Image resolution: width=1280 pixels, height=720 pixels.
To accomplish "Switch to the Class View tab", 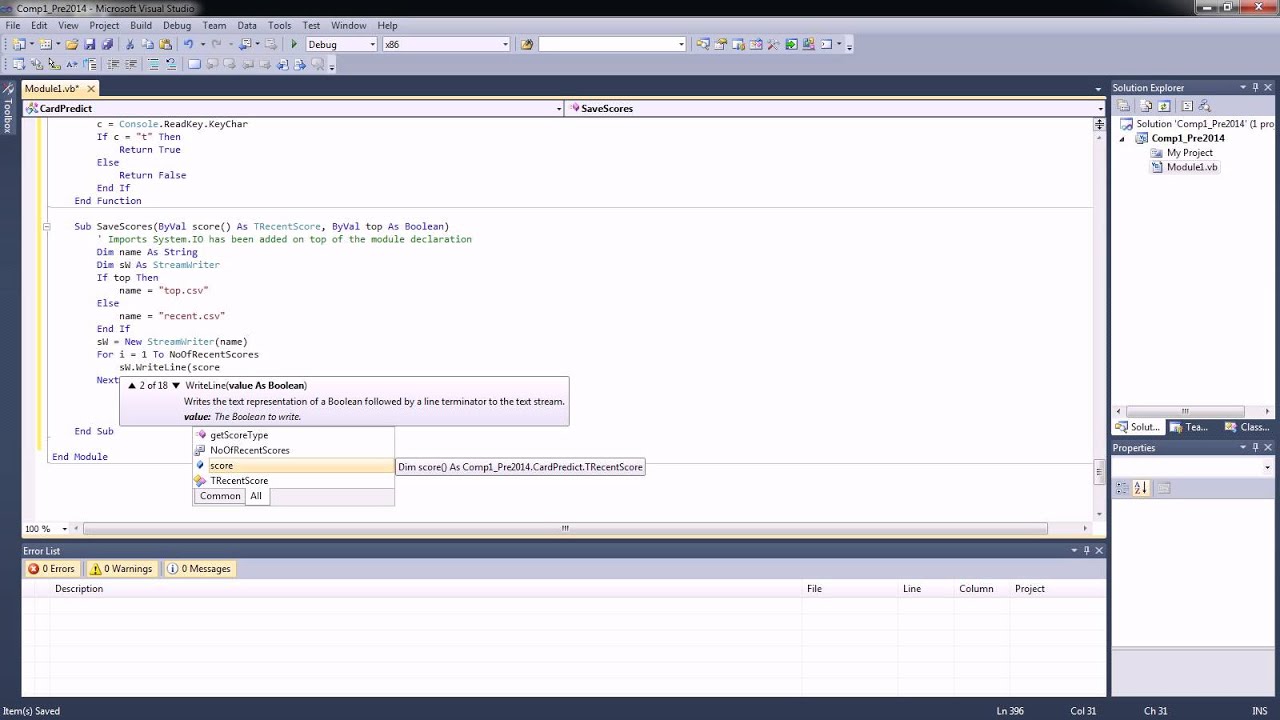I will 1248,427.
